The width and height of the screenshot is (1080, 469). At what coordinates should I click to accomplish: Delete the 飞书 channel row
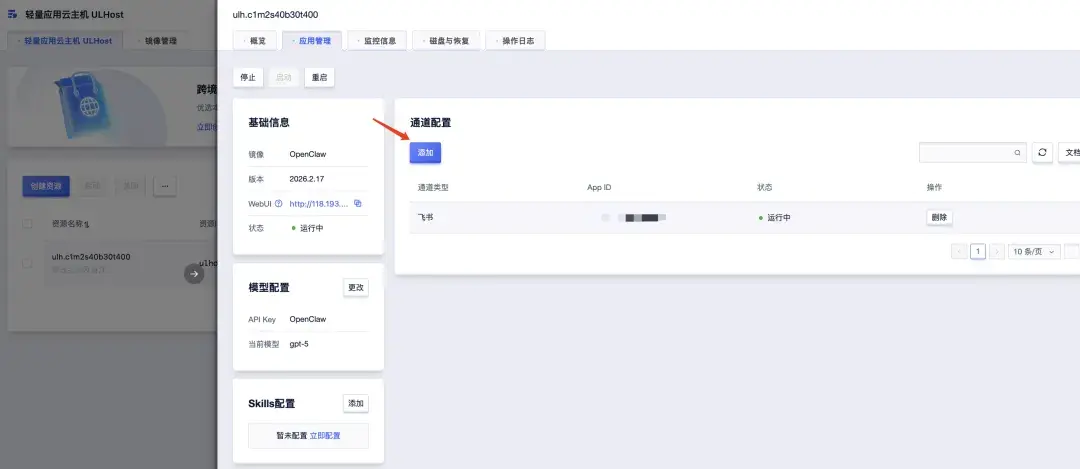(939, 218)
